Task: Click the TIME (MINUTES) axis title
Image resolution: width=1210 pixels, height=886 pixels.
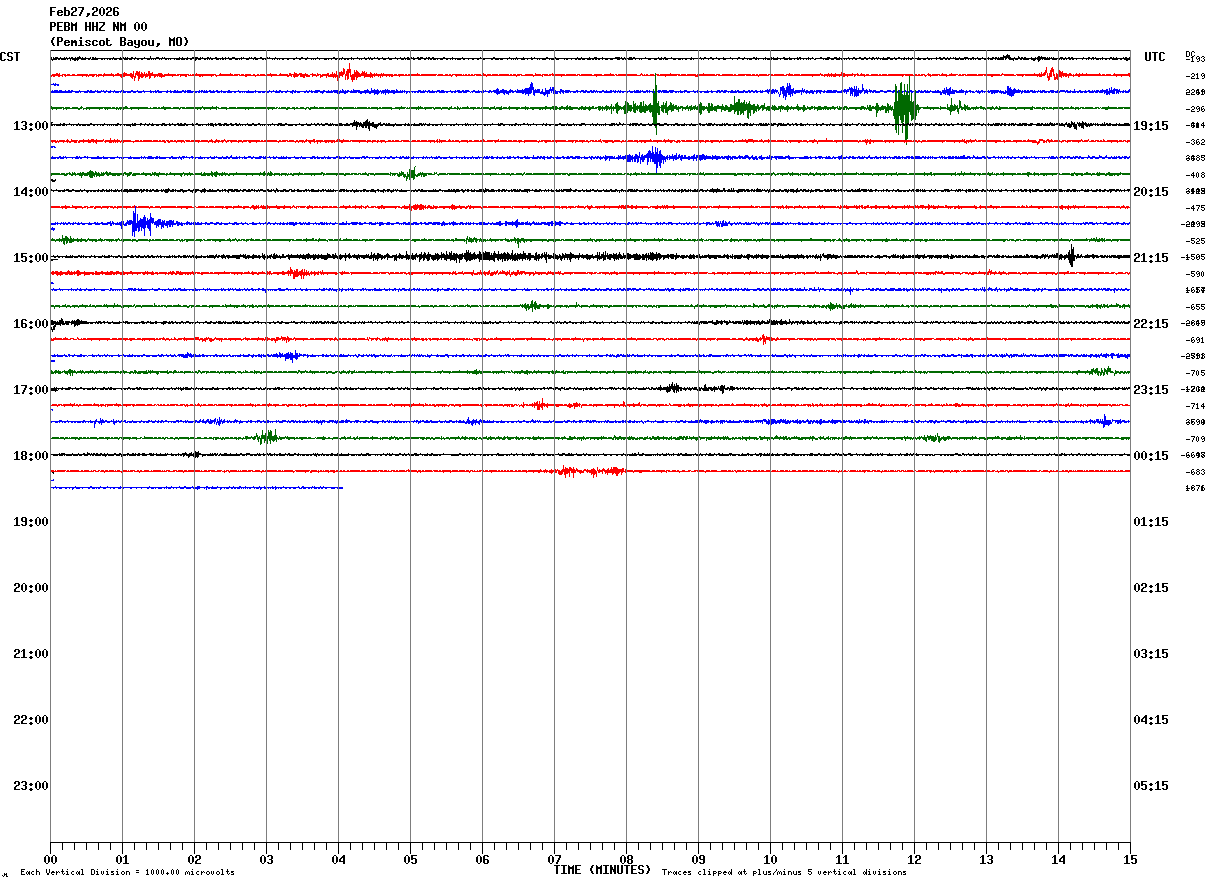Action: 602,870
